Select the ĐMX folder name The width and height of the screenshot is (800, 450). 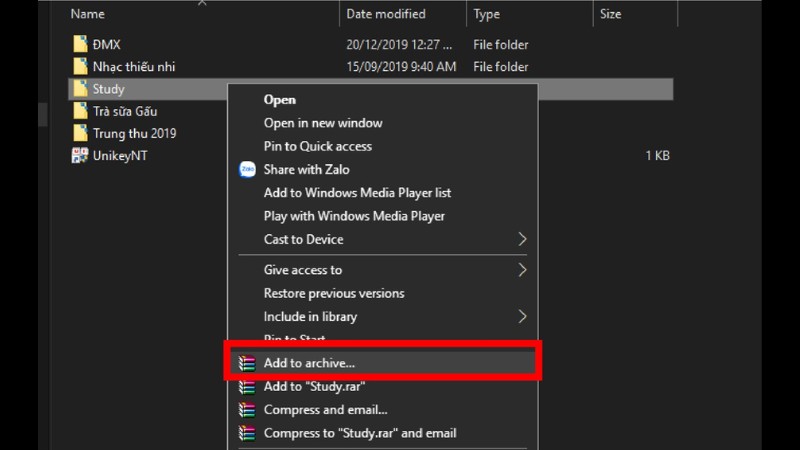point(107,44)
